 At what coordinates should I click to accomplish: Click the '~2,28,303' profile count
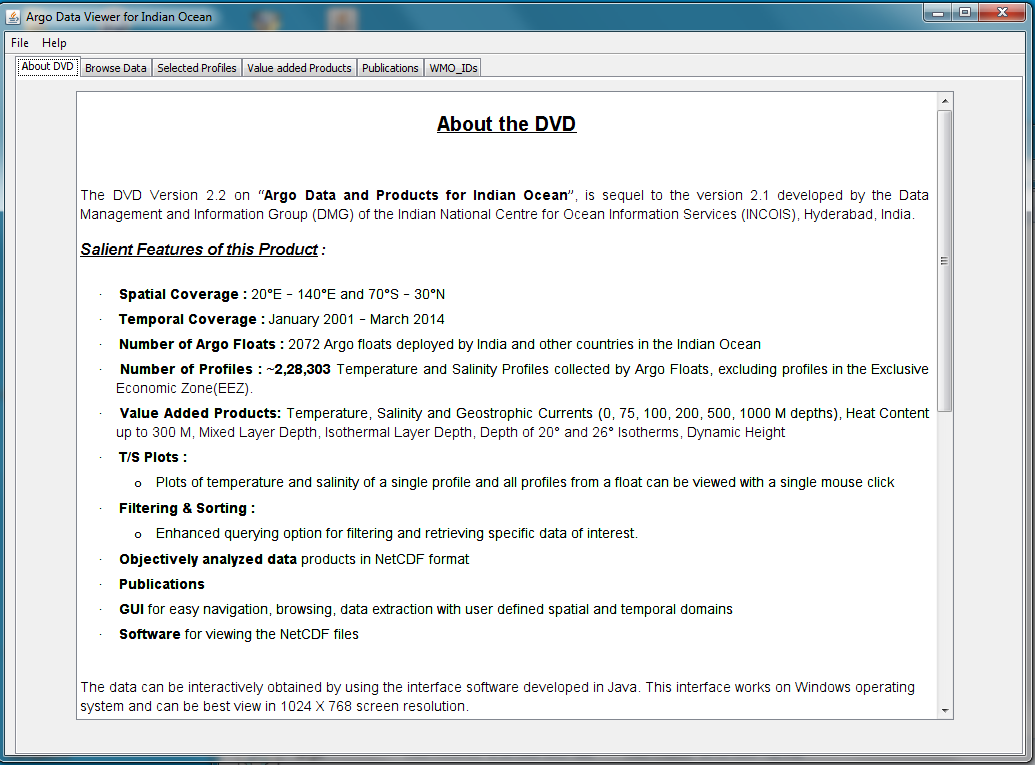point(298,370)
